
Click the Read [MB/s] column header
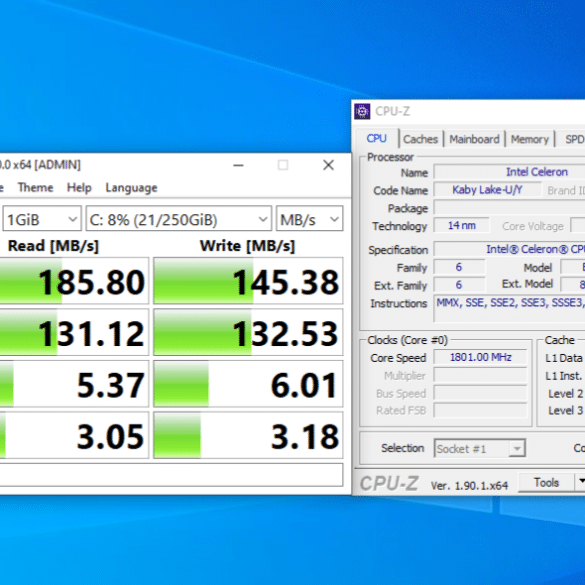point(53,246)
